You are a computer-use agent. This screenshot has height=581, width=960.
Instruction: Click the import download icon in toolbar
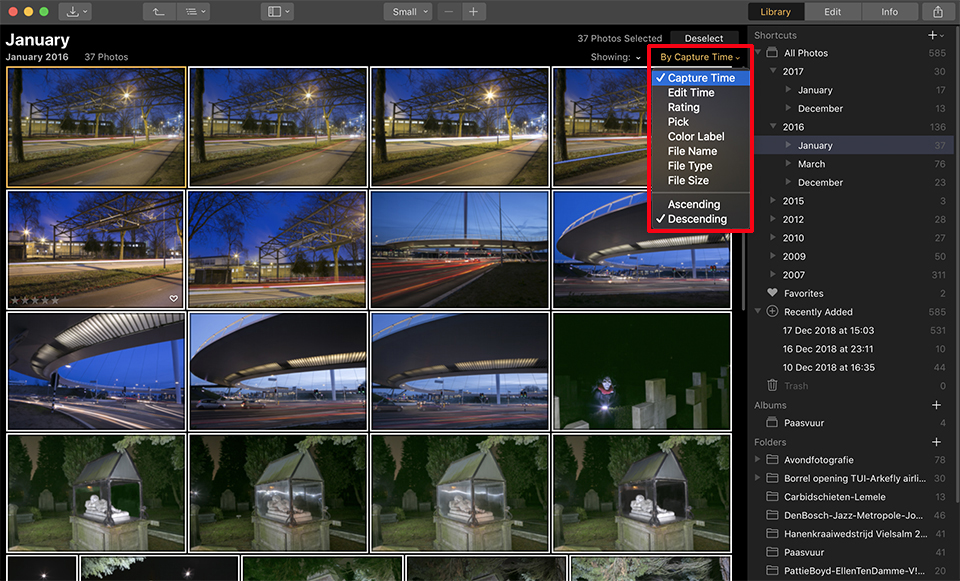(x=73, y=12)
